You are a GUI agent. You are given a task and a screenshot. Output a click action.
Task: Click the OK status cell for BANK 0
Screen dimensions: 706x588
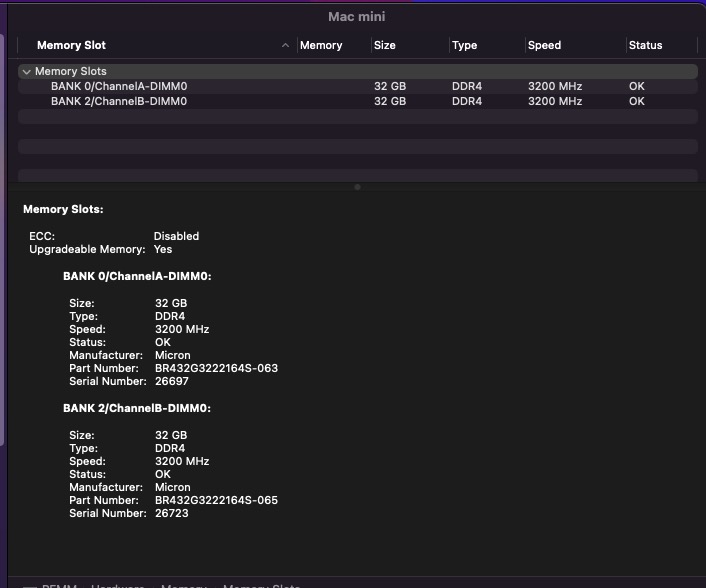(x=637, y=86)
